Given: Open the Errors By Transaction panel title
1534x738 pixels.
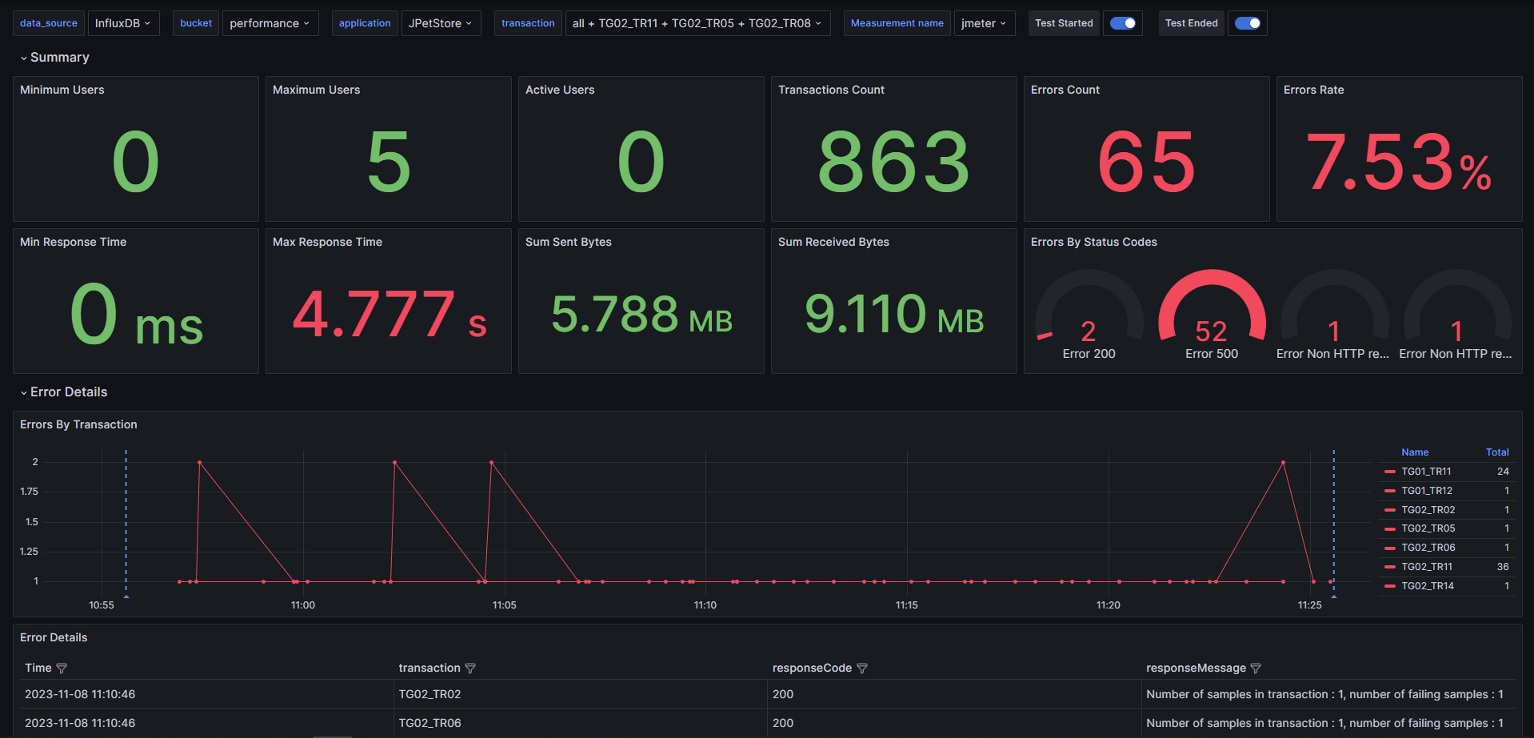Looking at the screenshot, I should point(79,425).
